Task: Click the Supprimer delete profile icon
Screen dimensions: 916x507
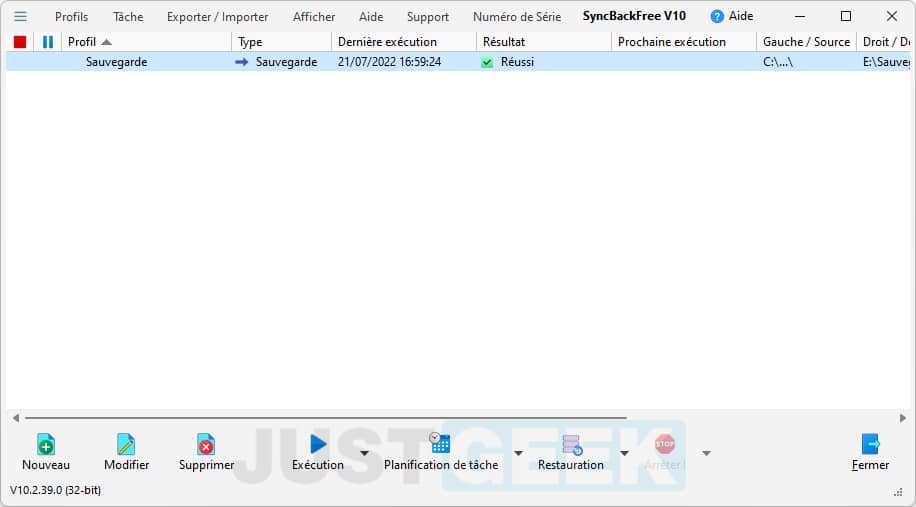Action: (x=206, y=445)
